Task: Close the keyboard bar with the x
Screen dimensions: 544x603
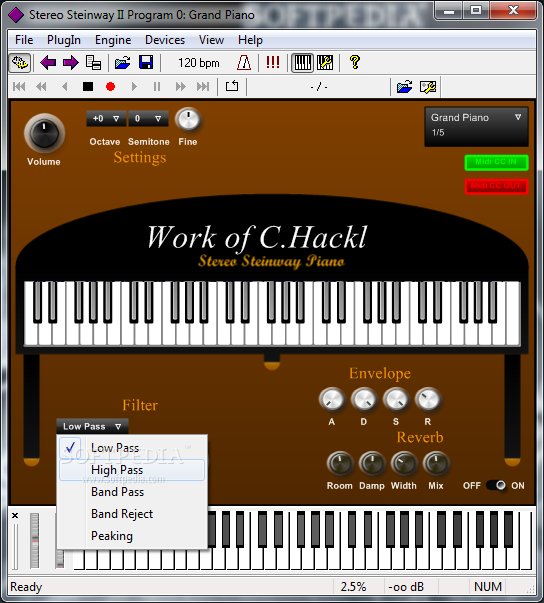Action: pyautogui.click(x=15, y=515)
